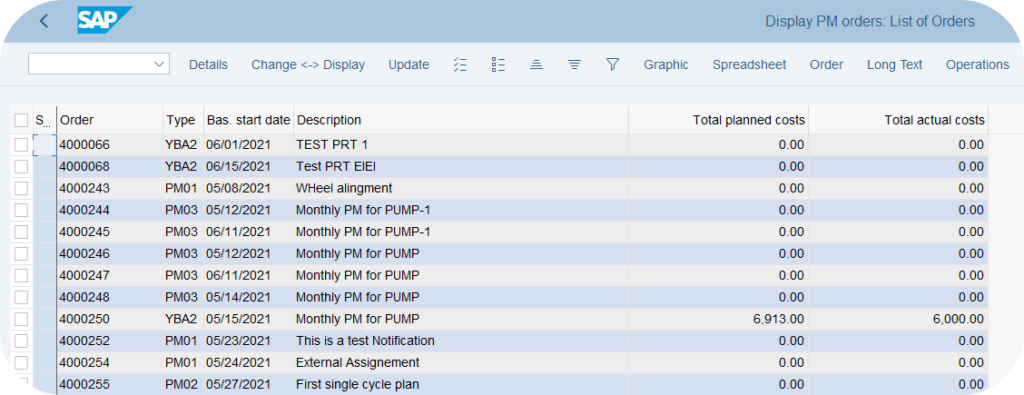The width and height of the screenshot is (1024, 395).
Task: Click the Update toolbar button
Action: (409, 65)
